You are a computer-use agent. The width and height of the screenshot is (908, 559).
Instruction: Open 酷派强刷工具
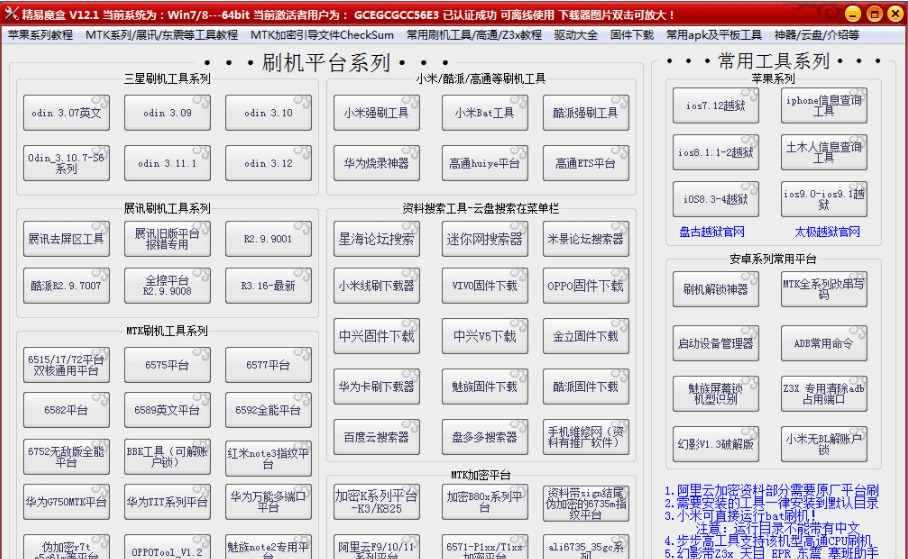(x=585, y=112)
